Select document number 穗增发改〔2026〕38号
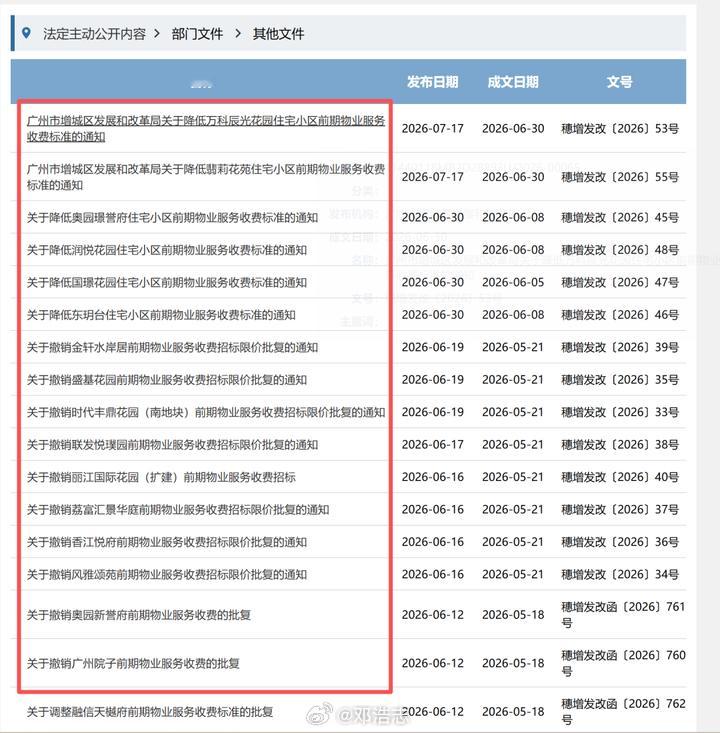The image size is (720, 733). pyautogui.click(x=619, y=445)
